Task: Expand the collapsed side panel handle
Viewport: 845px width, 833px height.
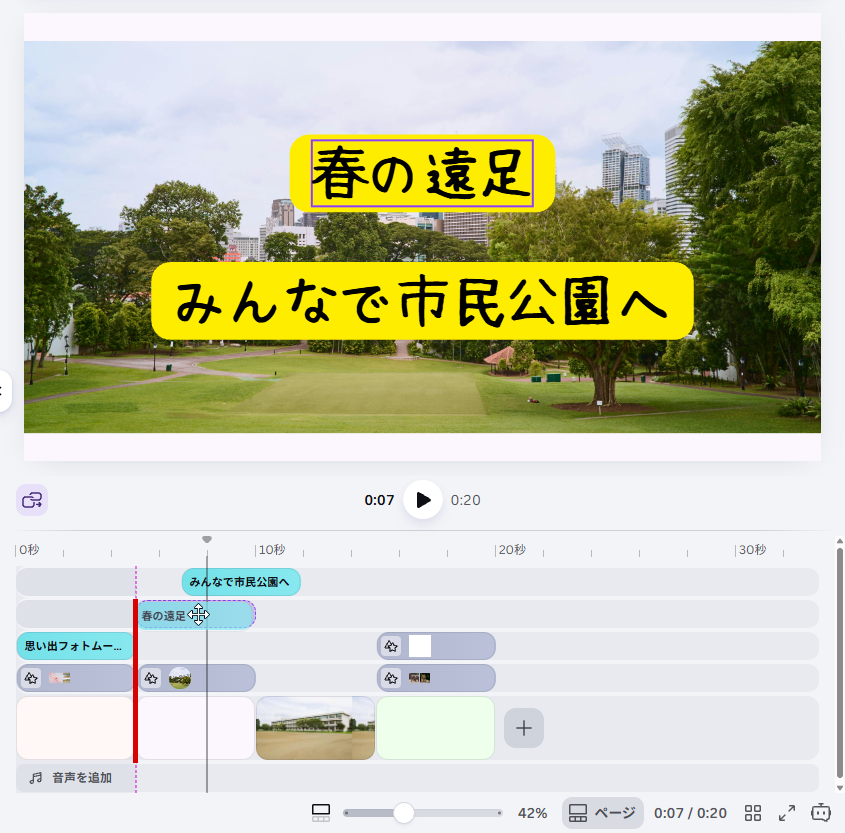Action: 4,391
